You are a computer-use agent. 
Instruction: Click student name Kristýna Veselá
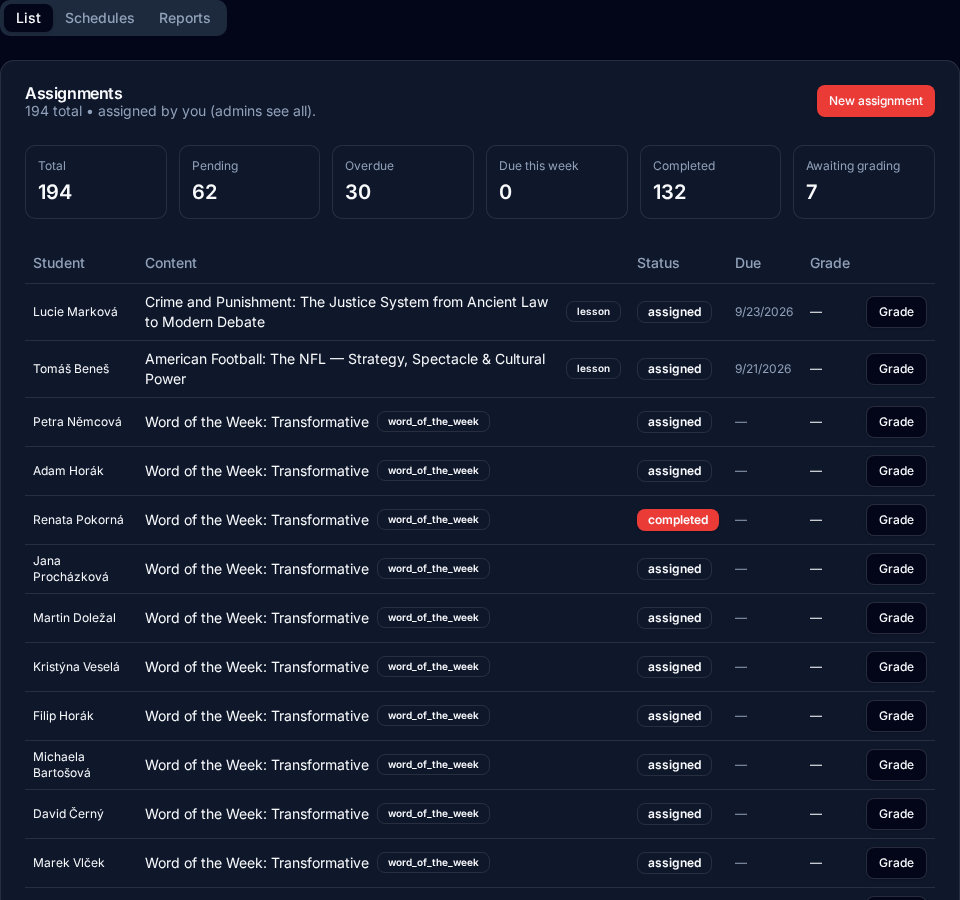point(76,667)
